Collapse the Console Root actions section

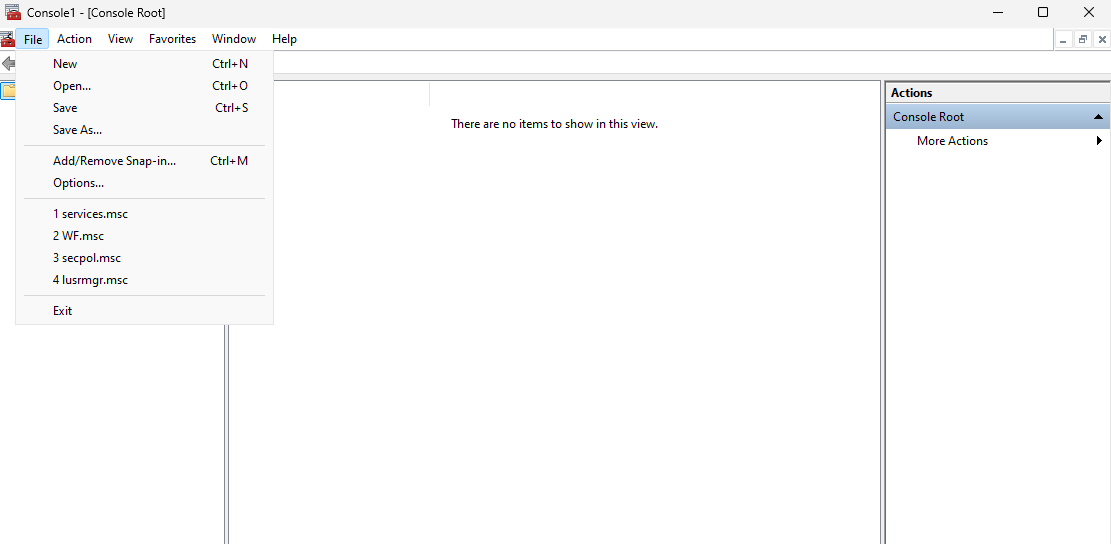1099,117
